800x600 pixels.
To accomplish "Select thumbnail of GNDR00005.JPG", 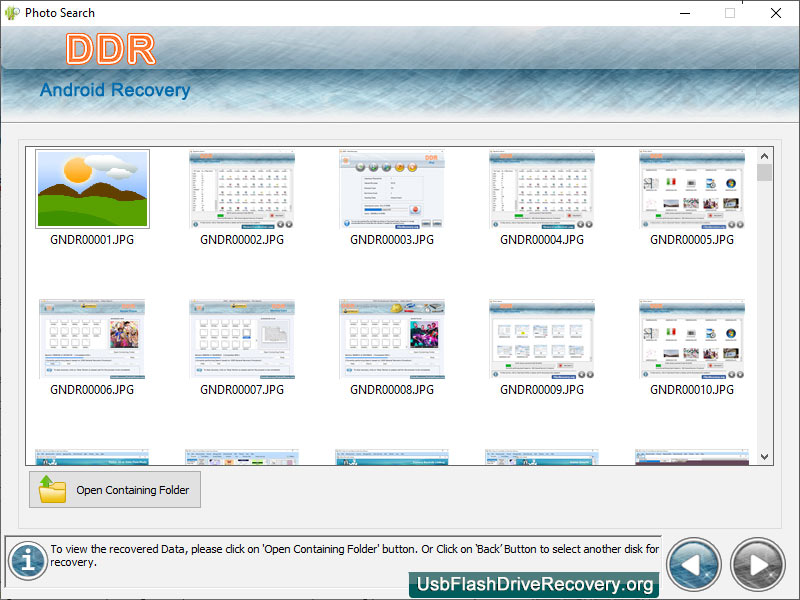I will coord(692,189).
